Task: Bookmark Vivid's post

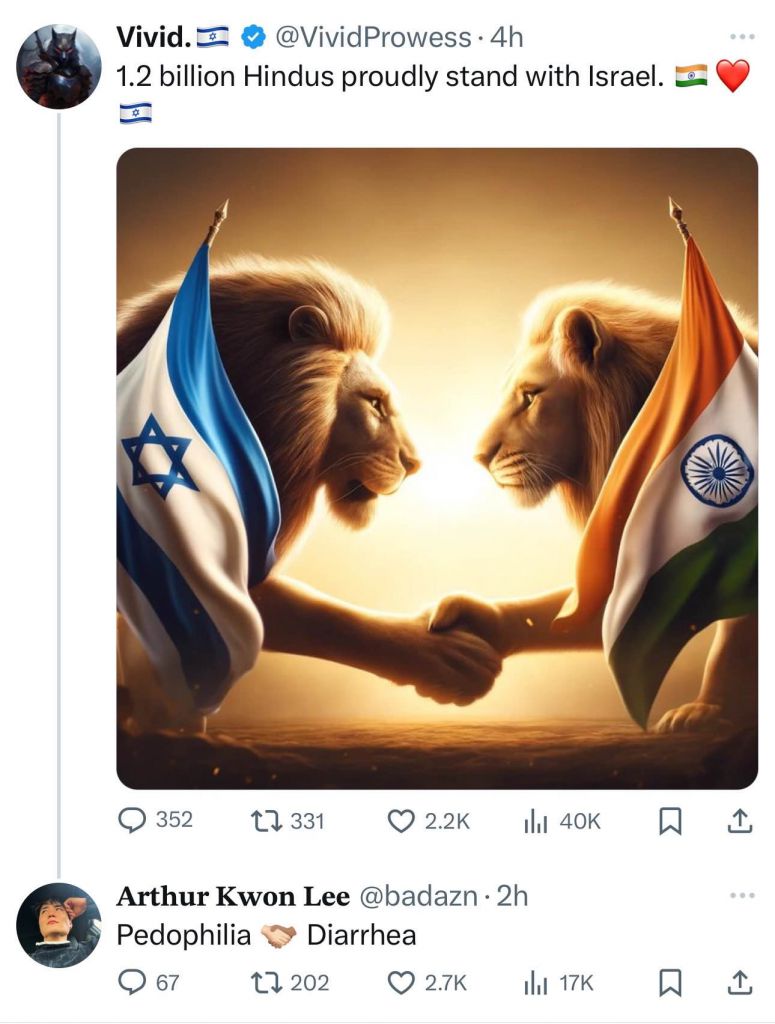Action: pos(670,821)
